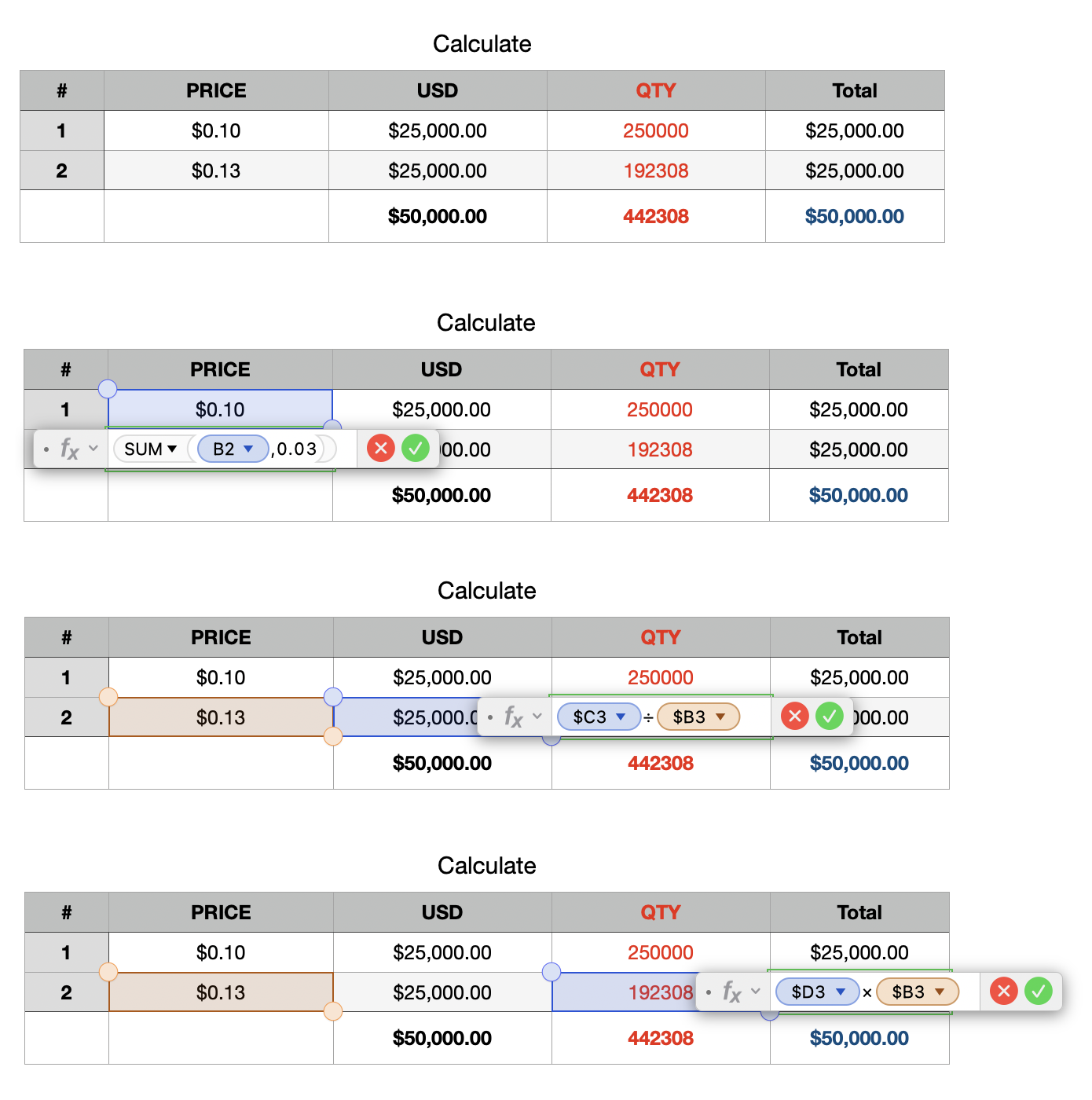The image size is (1092, 1100).
Task: Select the orange-highlighted $0.13 cell in third table
Action: 221,717
